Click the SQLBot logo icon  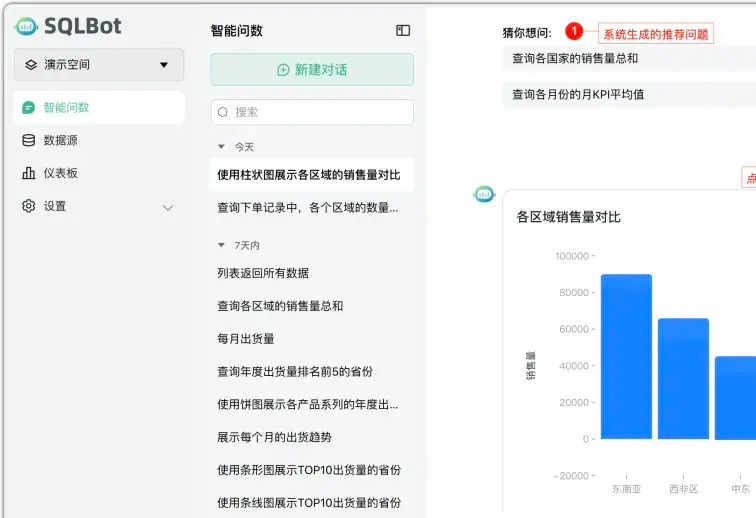[x=26, y=27]
